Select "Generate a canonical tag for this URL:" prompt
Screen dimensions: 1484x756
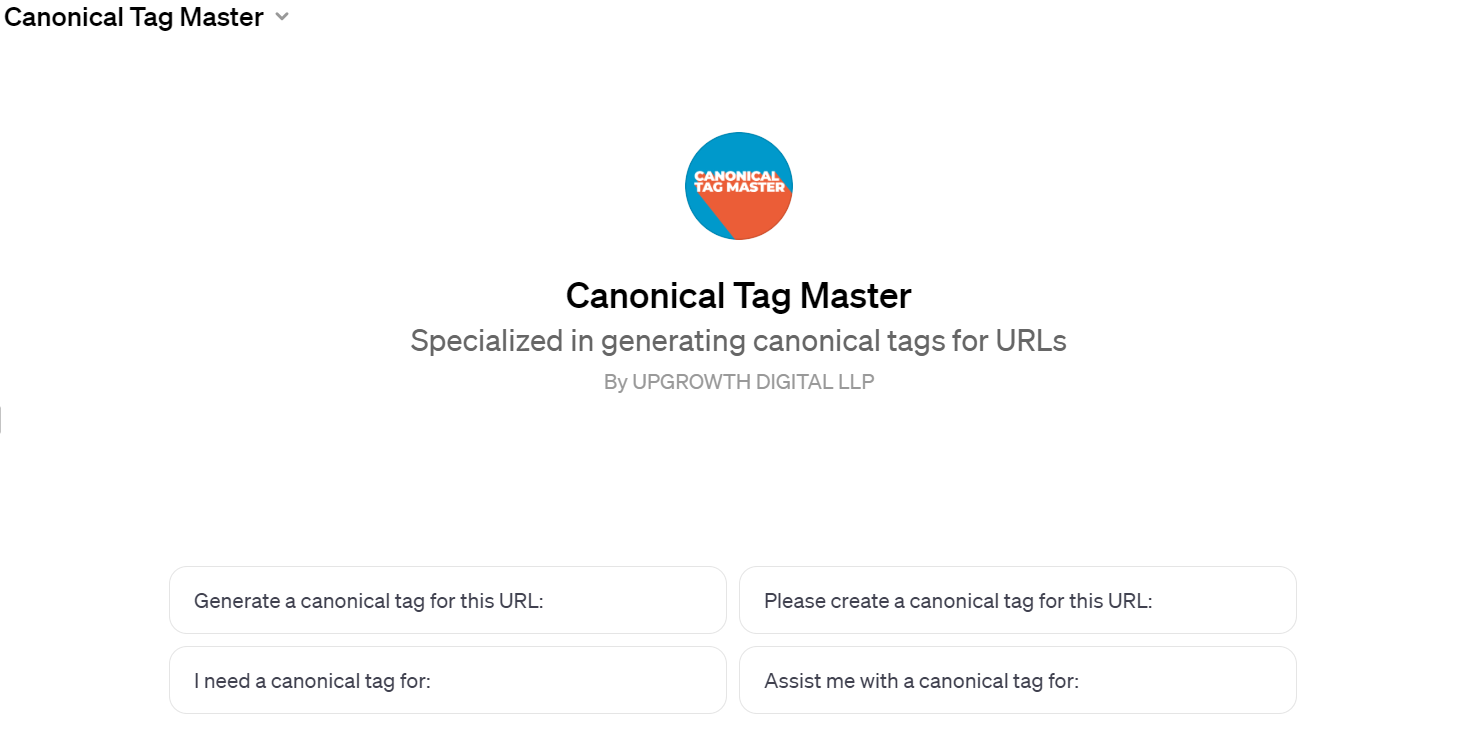(x=447, y=600)
